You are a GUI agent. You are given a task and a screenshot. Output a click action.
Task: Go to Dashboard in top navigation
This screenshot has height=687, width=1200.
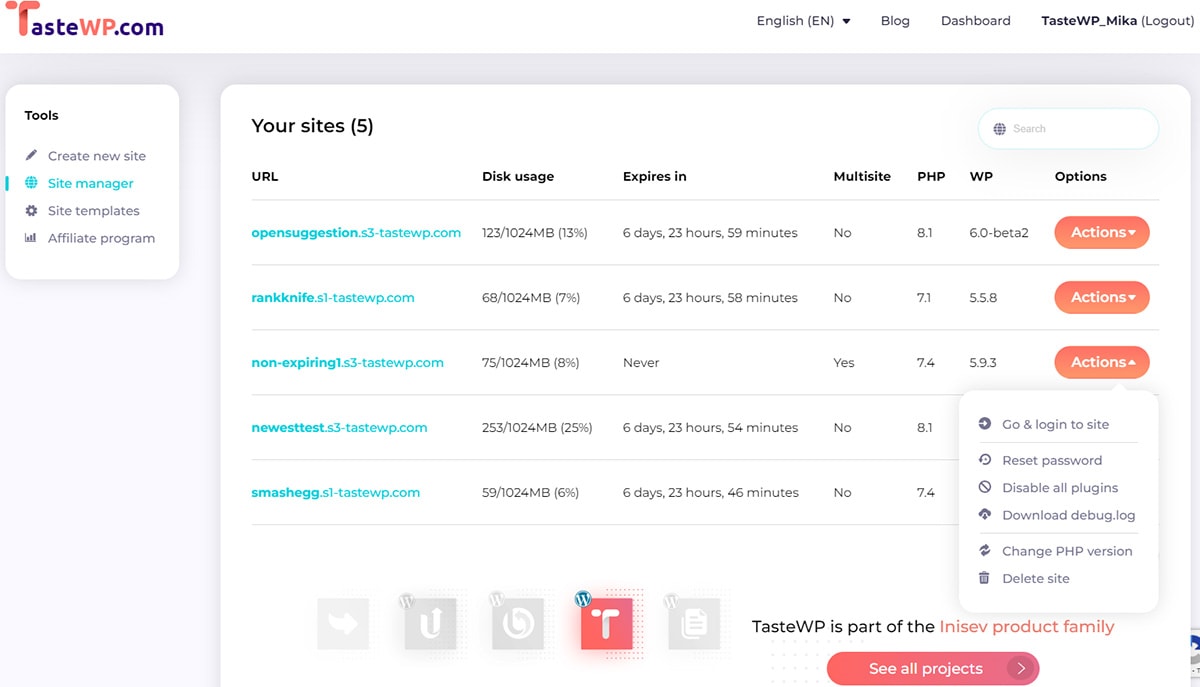click(976, 20)
